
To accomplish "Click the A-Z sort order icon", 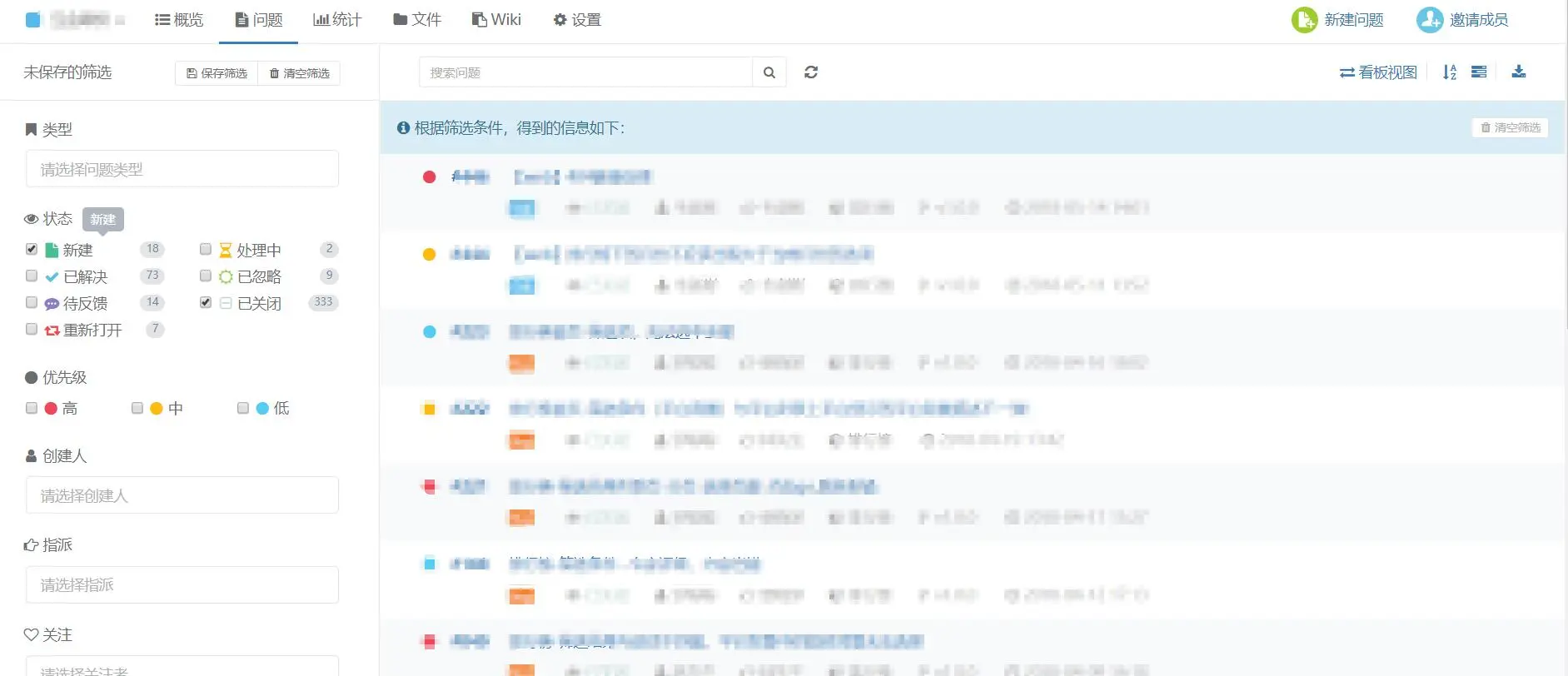I will coord(1450,72).
